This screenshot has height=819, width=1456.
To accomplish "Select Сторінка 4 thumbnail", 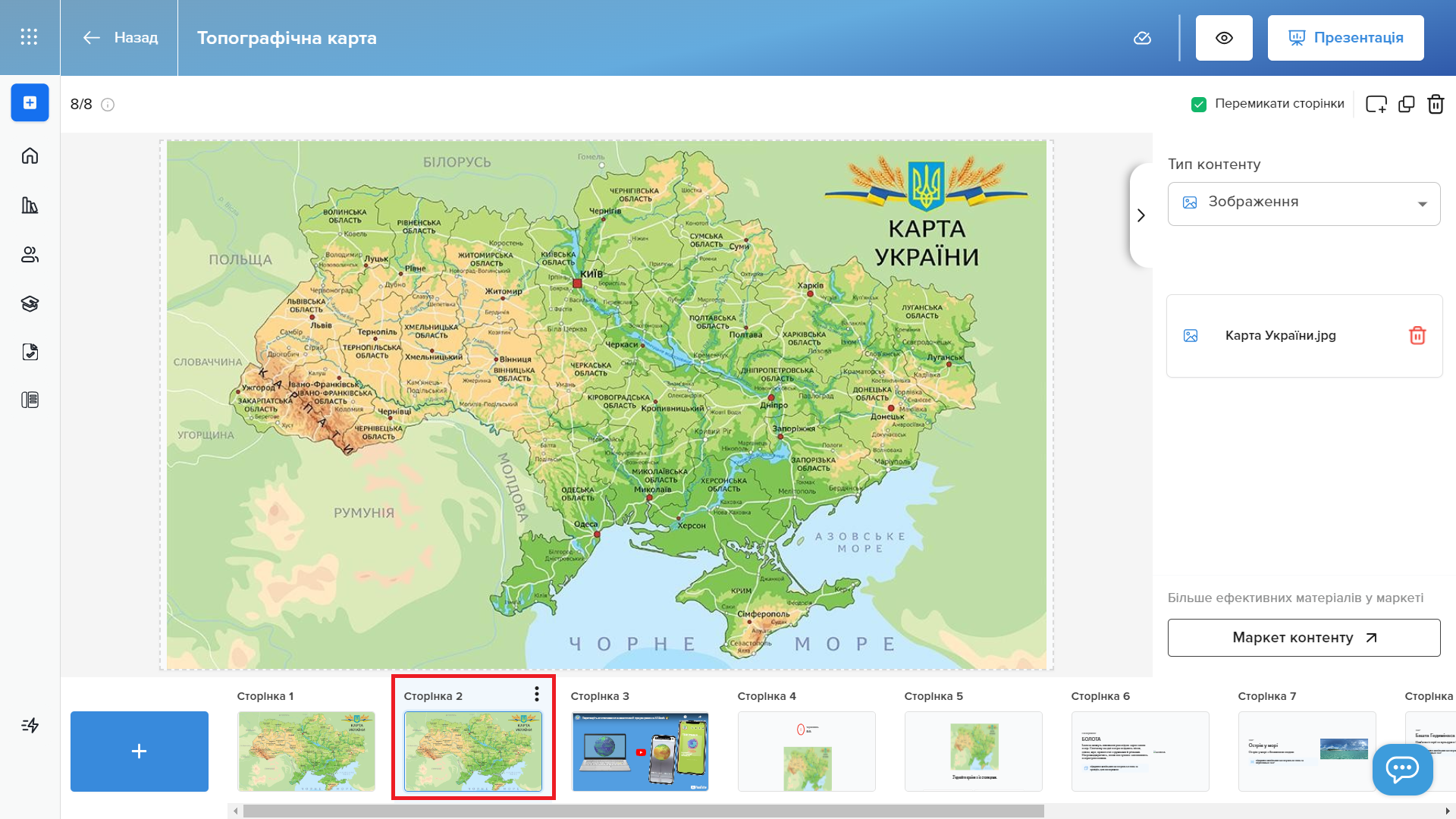I will [x=807, y=752].
